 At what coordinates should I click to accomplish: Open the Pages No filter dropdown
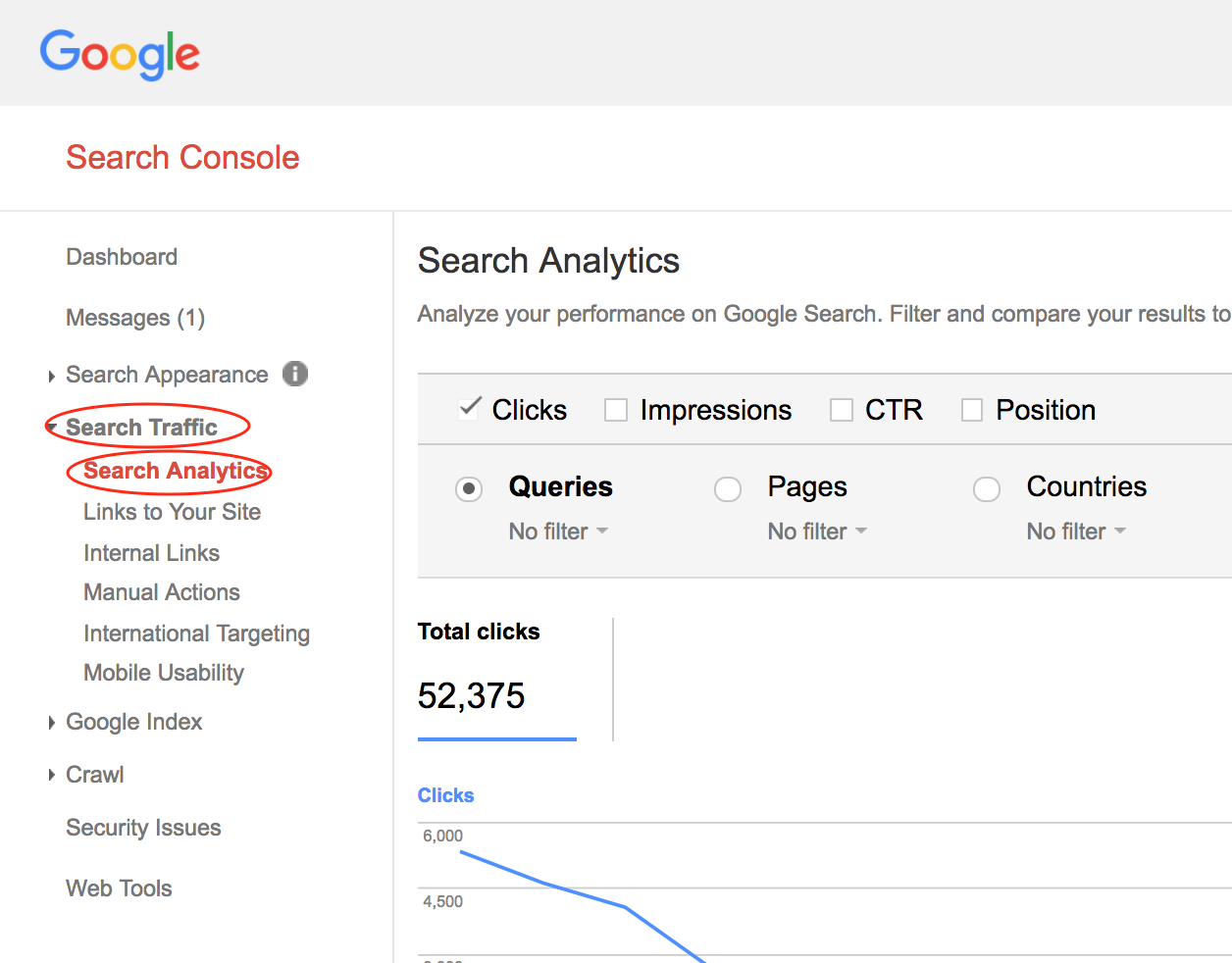point(817,532)
